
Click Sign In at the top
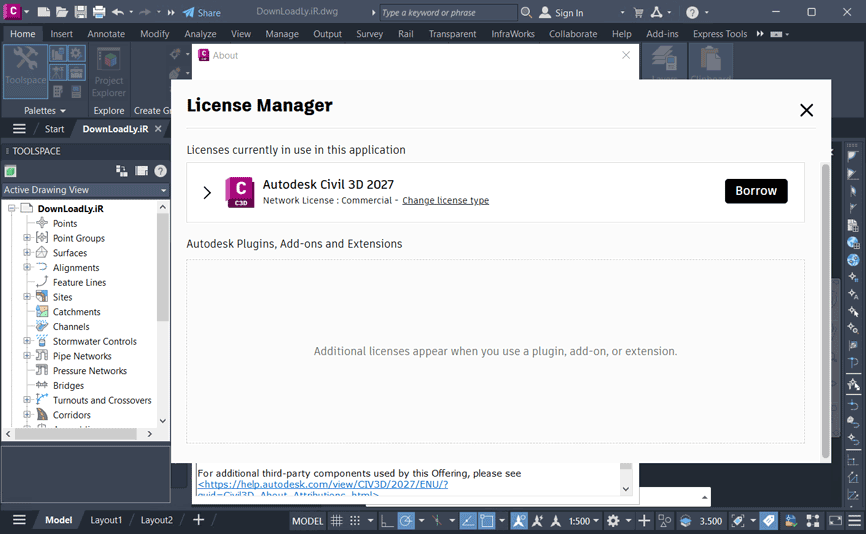tap(561, 13)
